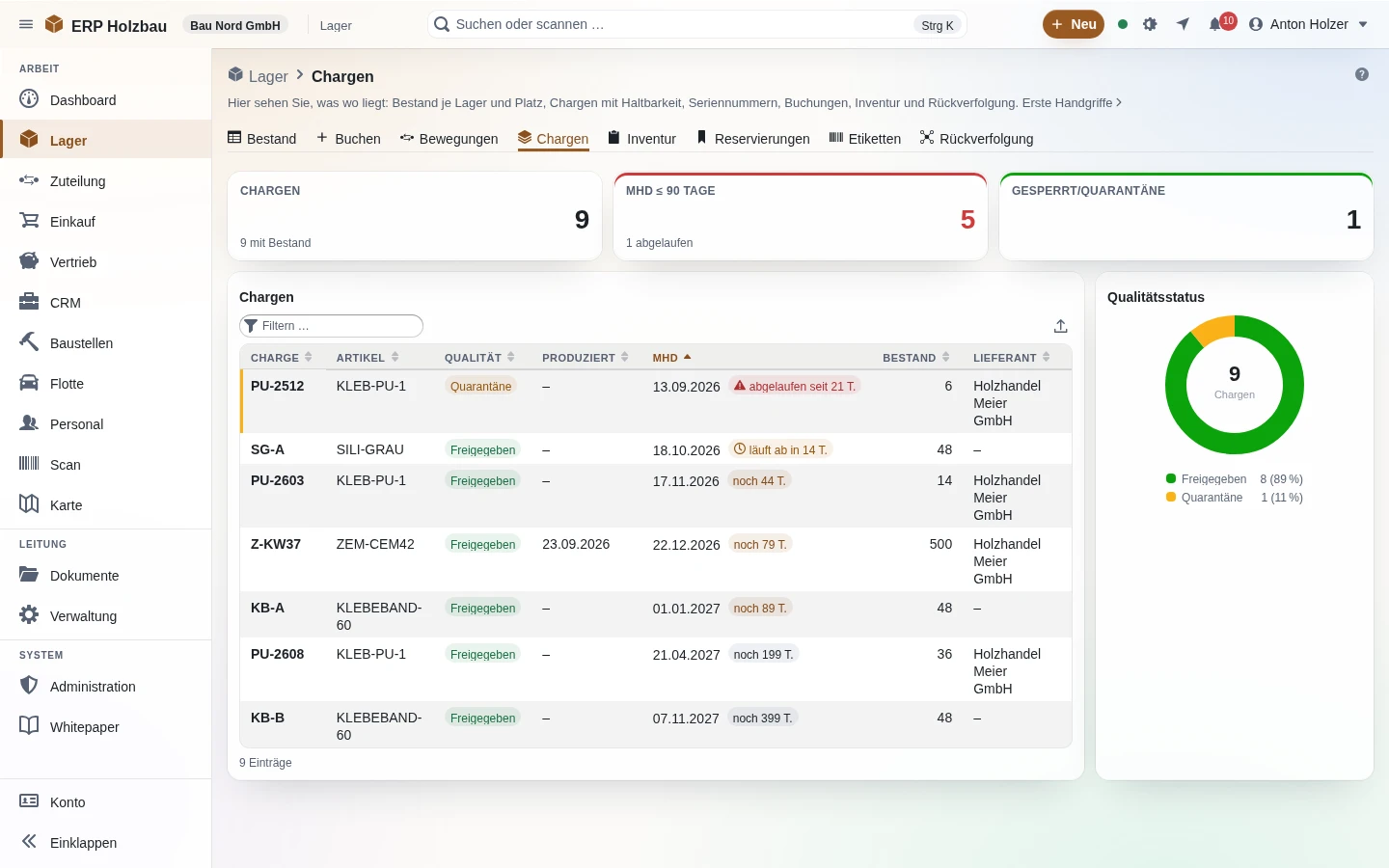Screen dimensions: 1389x868
Task: Click the green status dot in top bar
Action: click(x=1123, y=24)
